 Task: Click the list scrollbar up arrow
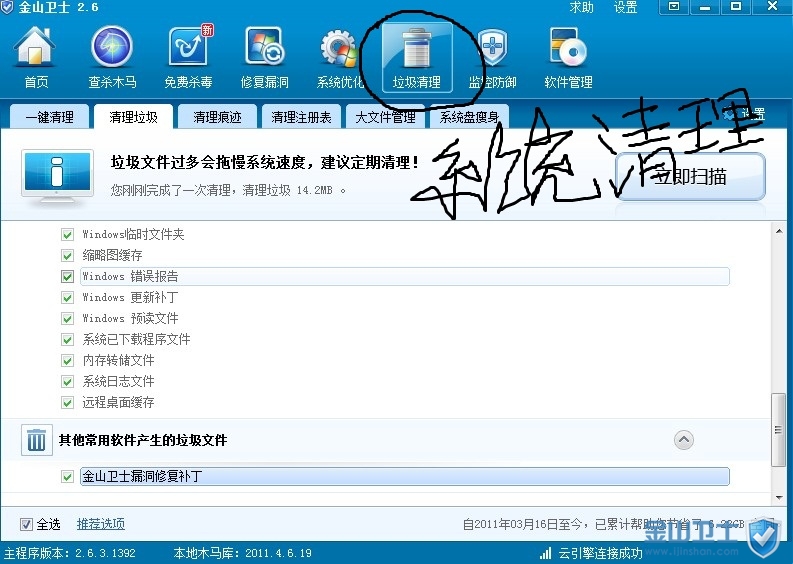[x=779, y=231]
